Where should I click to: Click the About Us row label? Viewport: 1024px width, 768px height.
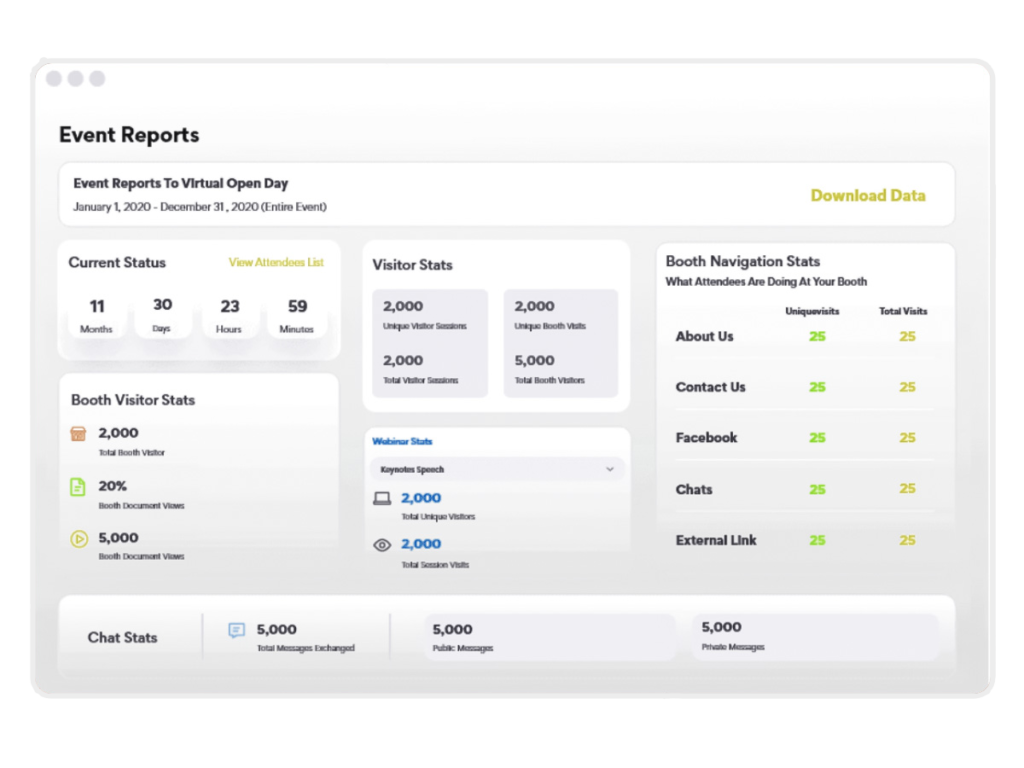point(705,336)
